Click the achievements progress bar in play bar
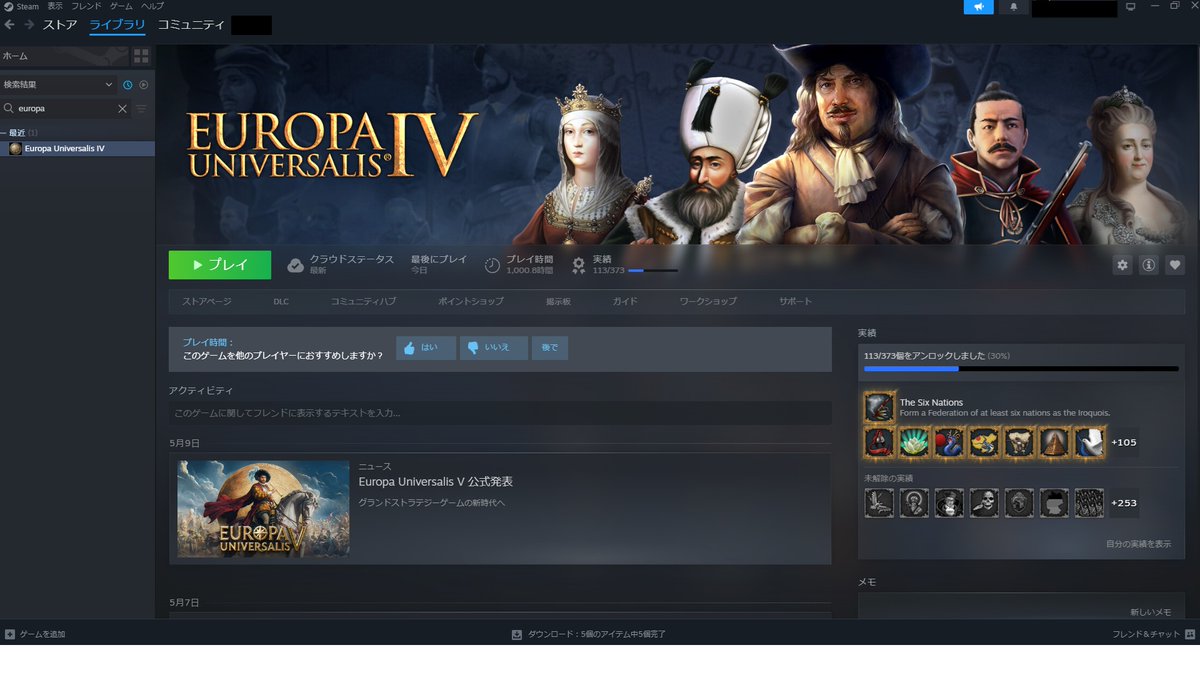 coord(652,271)
